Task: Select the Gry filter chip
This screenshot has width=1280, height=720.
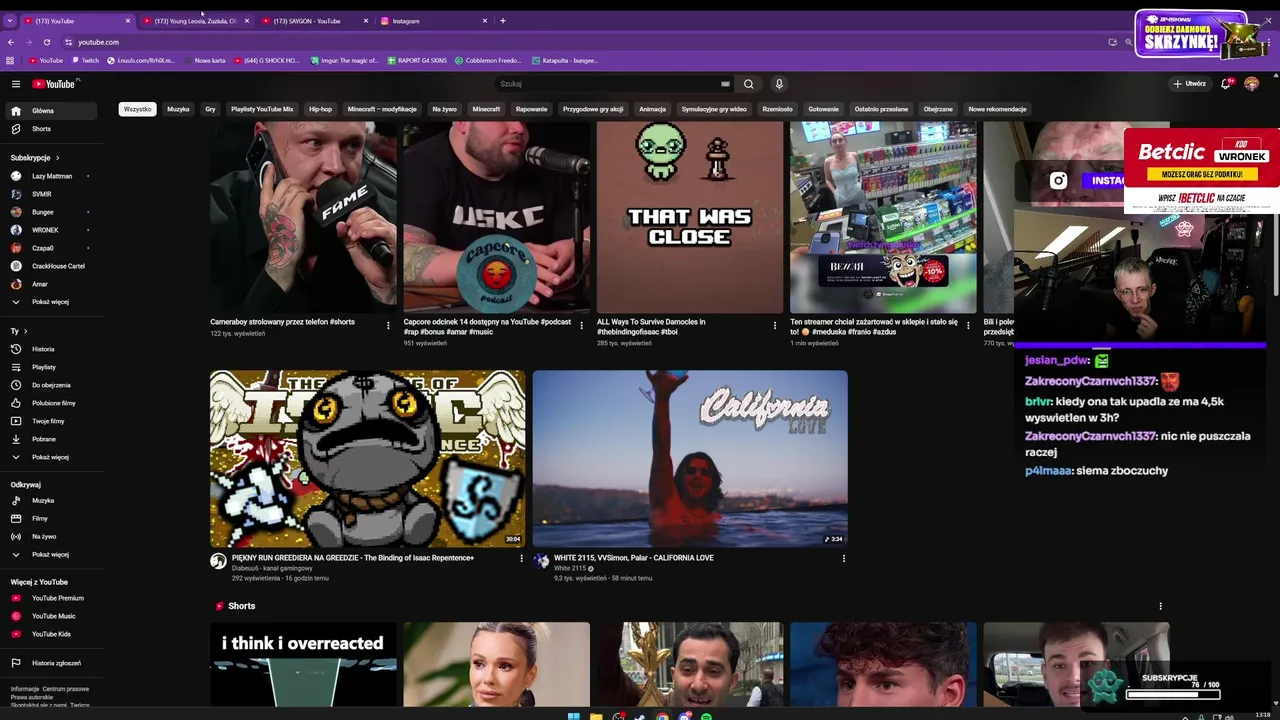Action: point(210,109)
